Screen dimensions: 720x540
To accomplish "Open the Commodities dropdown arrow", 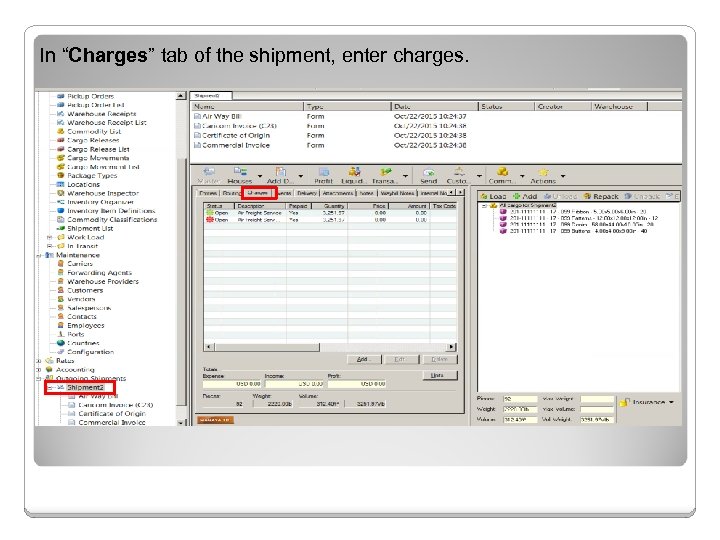I will 522,176.
